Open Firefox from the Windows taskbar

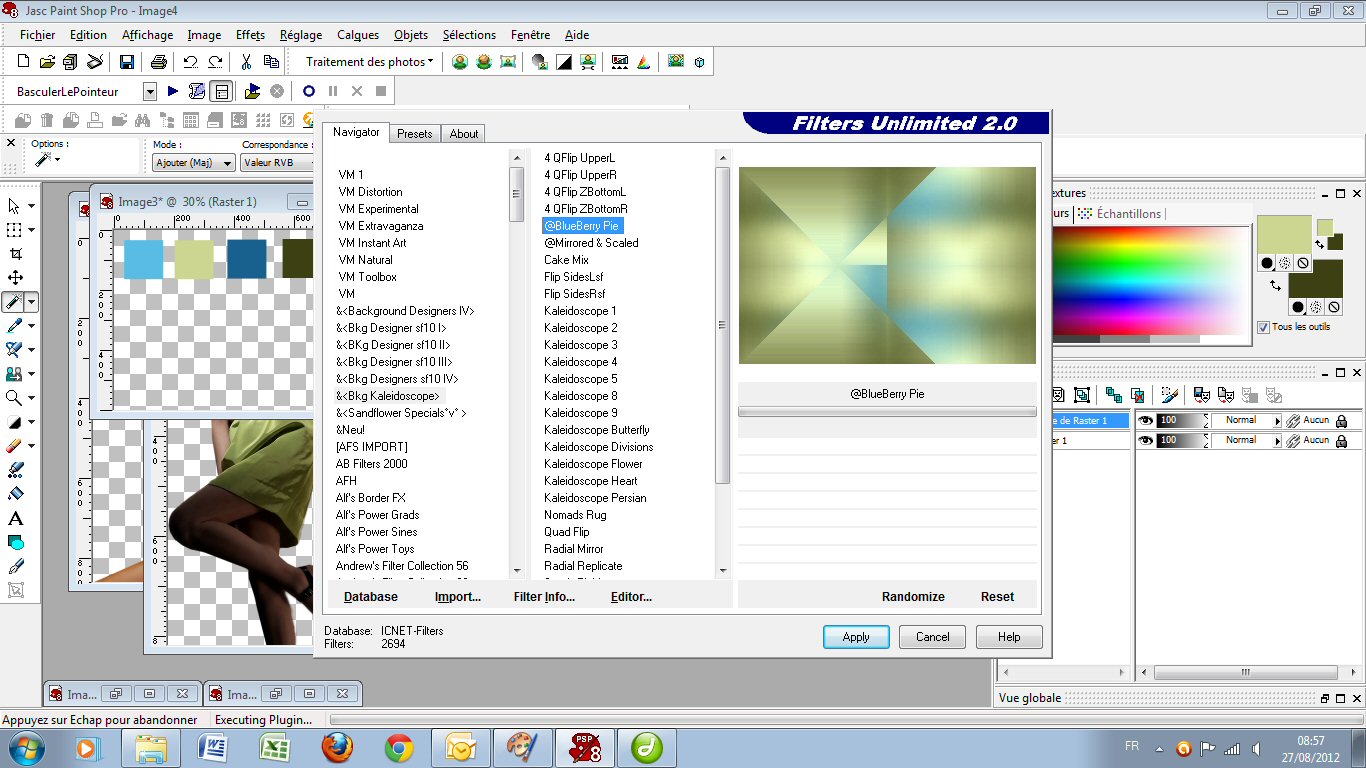pos(337,747)
